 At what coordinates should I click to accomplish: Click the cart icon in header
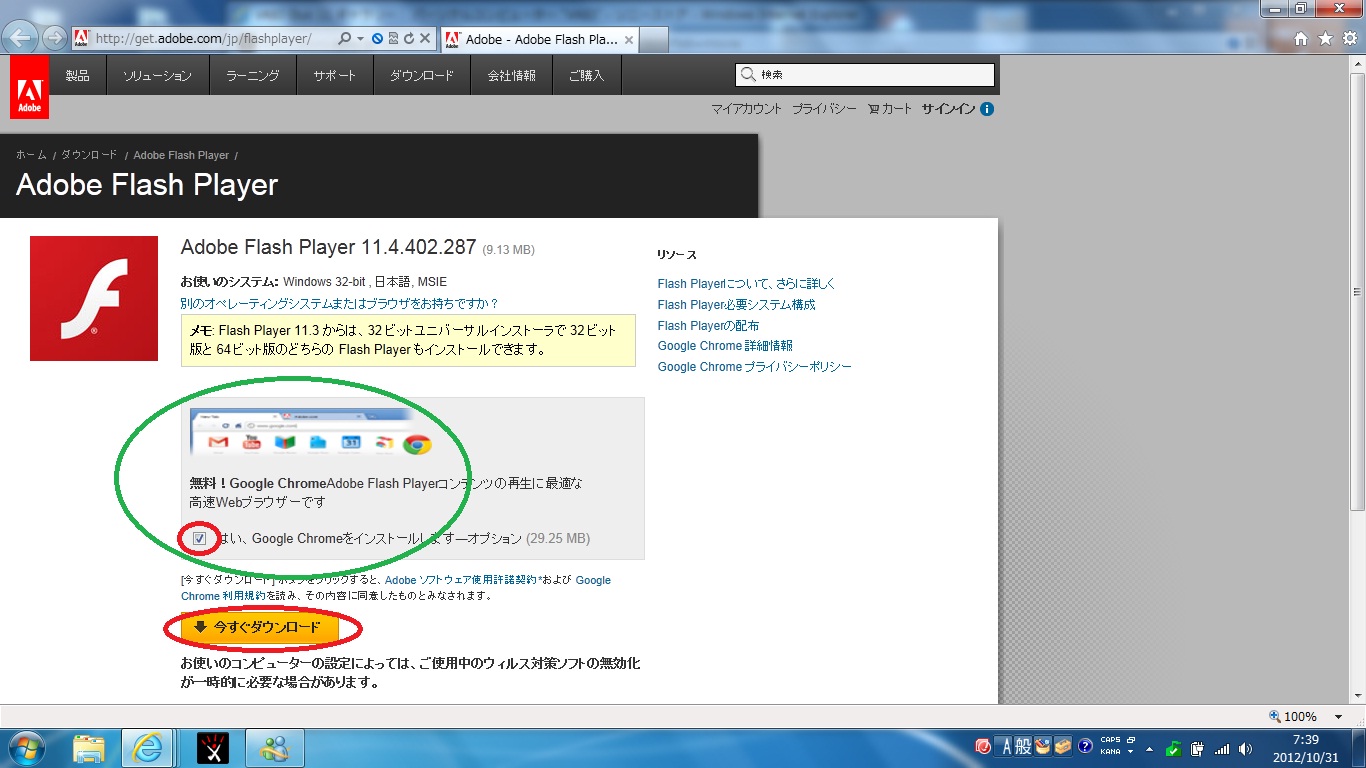(874, 109)
